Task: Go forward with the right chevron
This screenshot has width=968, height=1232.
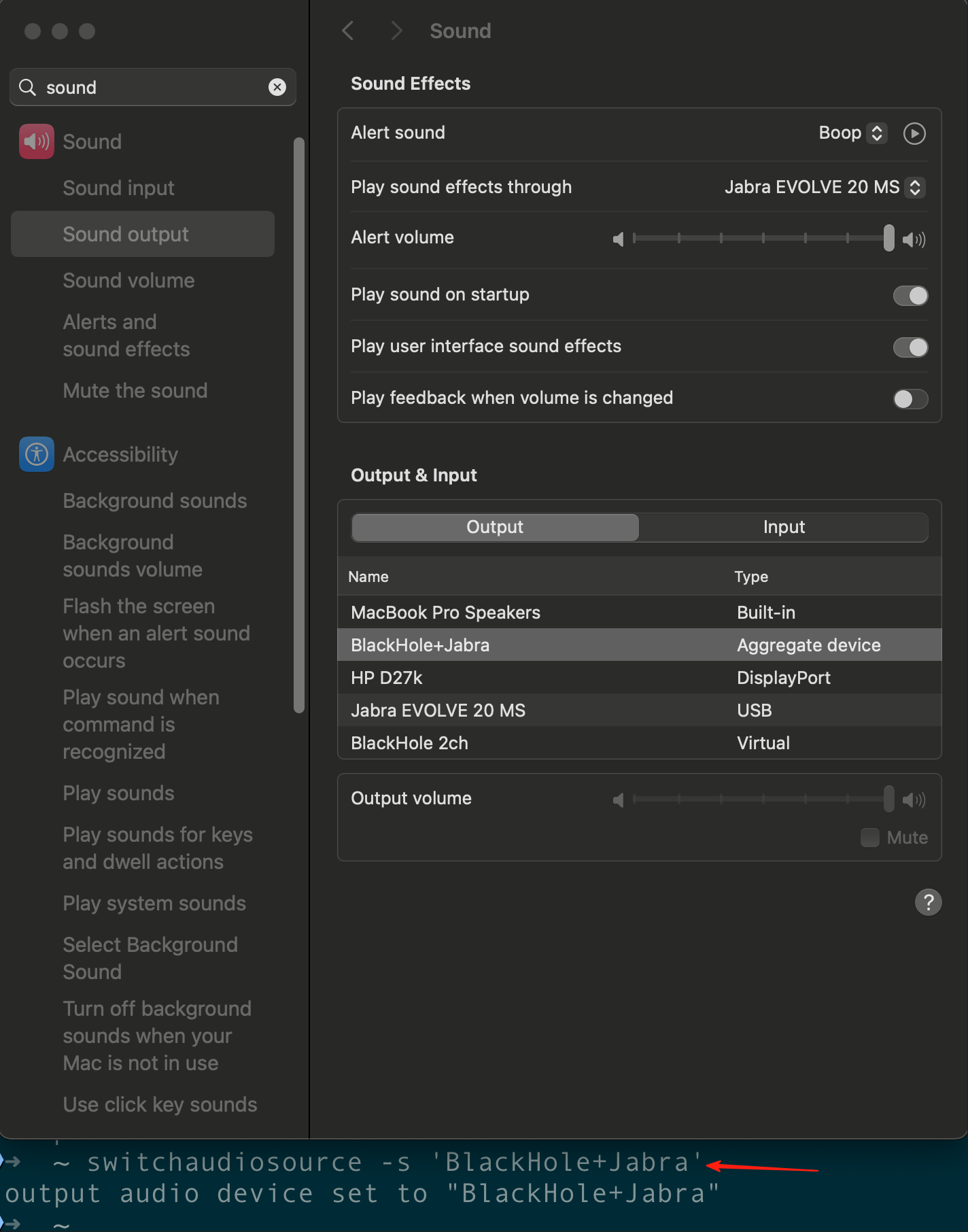Action: click(x=397, y=31)
